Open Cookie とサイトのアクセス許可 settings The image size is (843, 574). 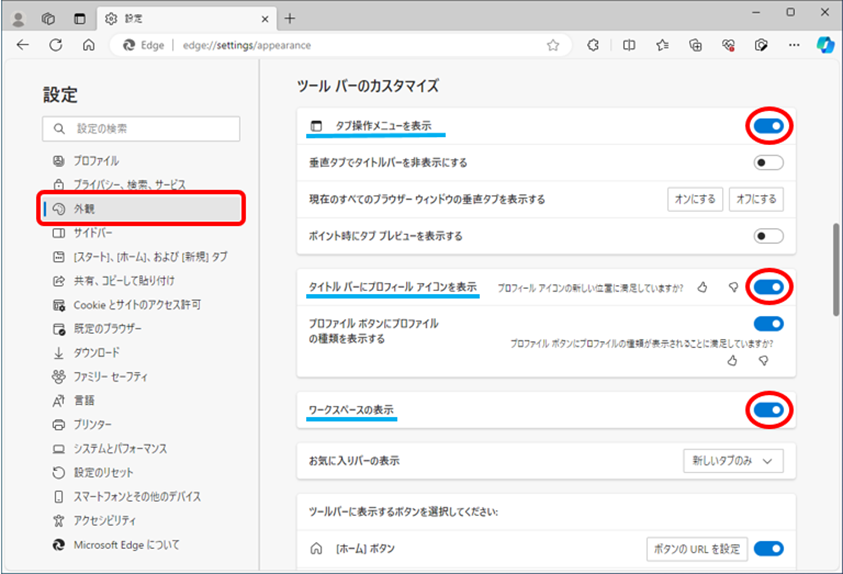(x=141, y=305)
